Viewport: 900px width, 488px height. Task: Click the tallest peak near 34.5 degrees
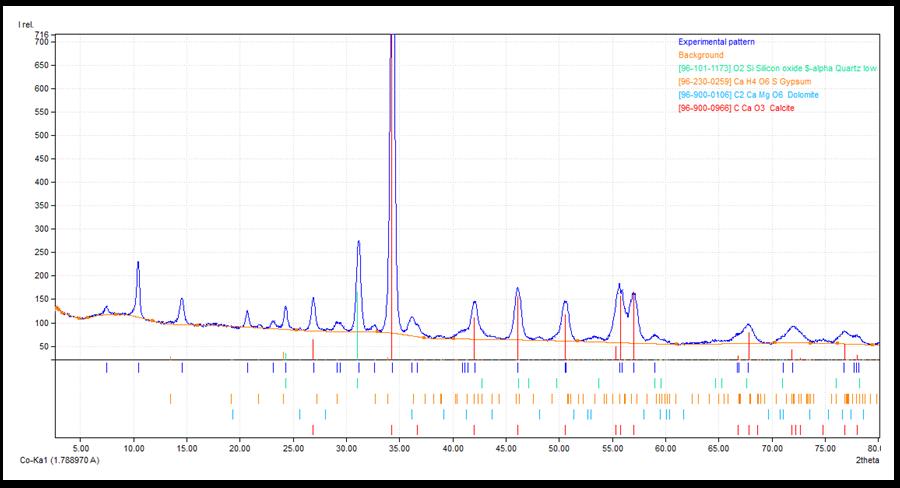[392, 40]
